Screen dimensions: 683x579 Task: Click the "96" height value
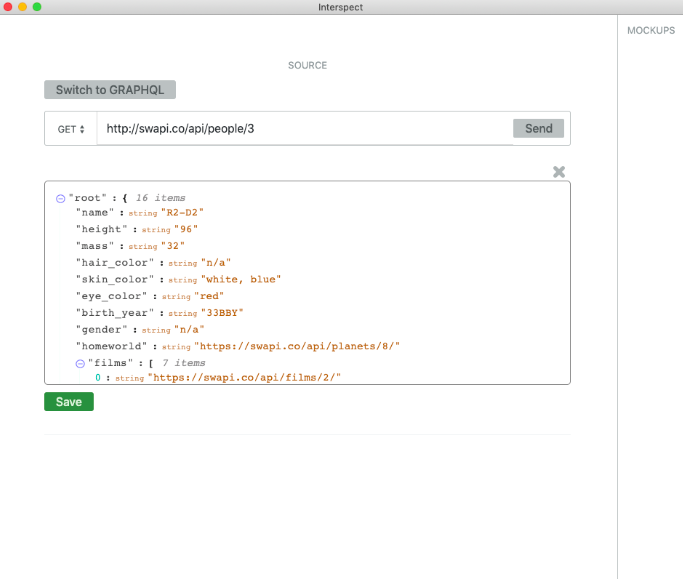pyautogui.click(x=186, y=229)
